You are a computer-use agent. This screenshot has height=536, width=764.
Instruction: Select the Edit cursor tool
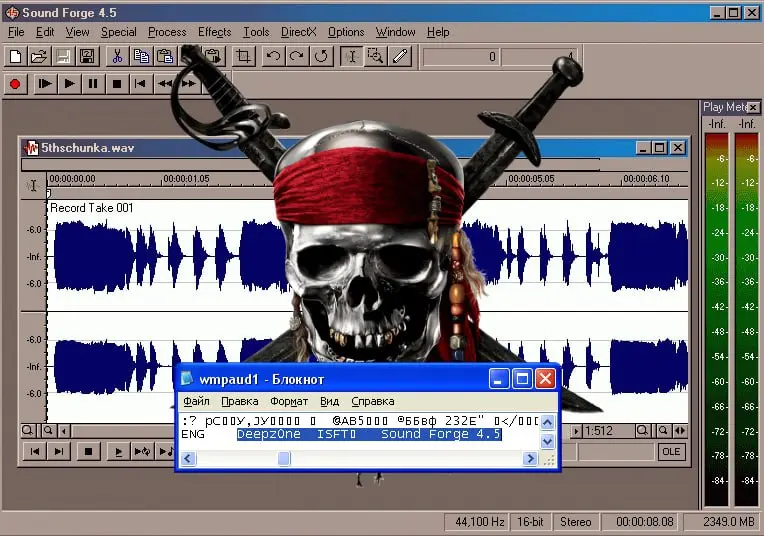pos(352,57)
